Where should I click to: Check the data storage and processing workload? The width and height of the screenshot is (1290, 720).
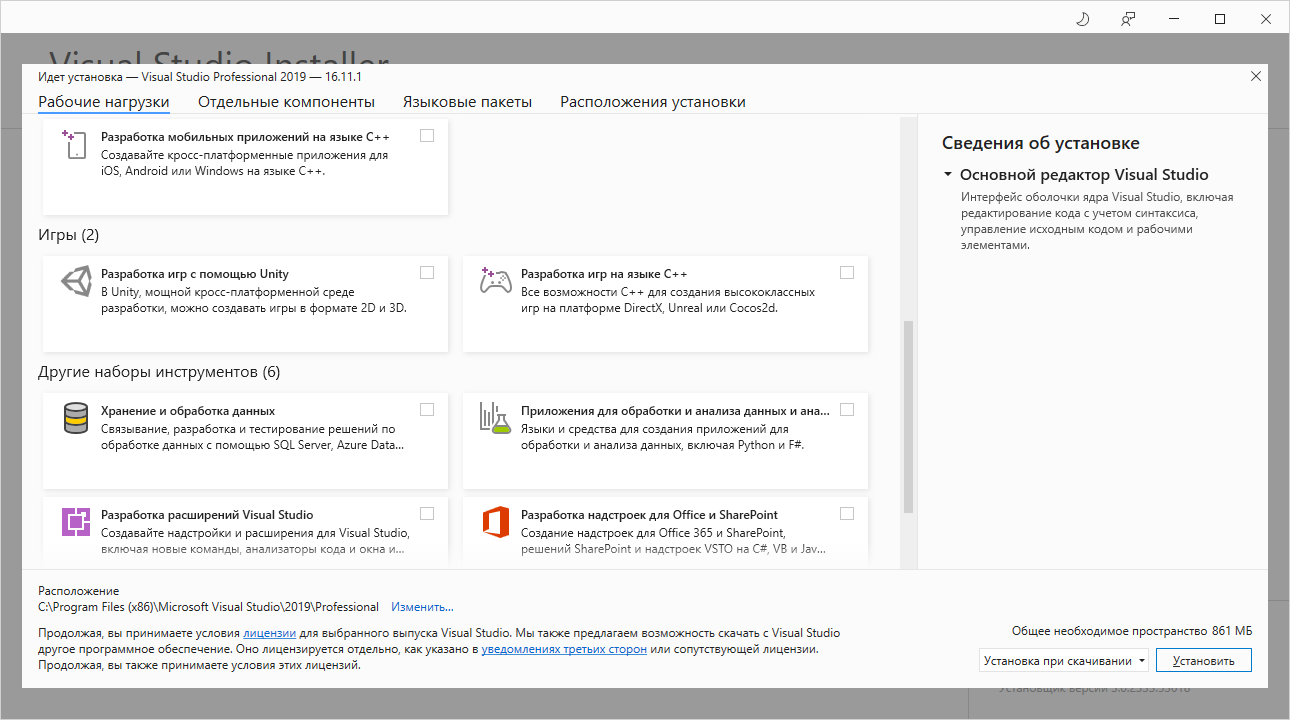pos(427,410)
